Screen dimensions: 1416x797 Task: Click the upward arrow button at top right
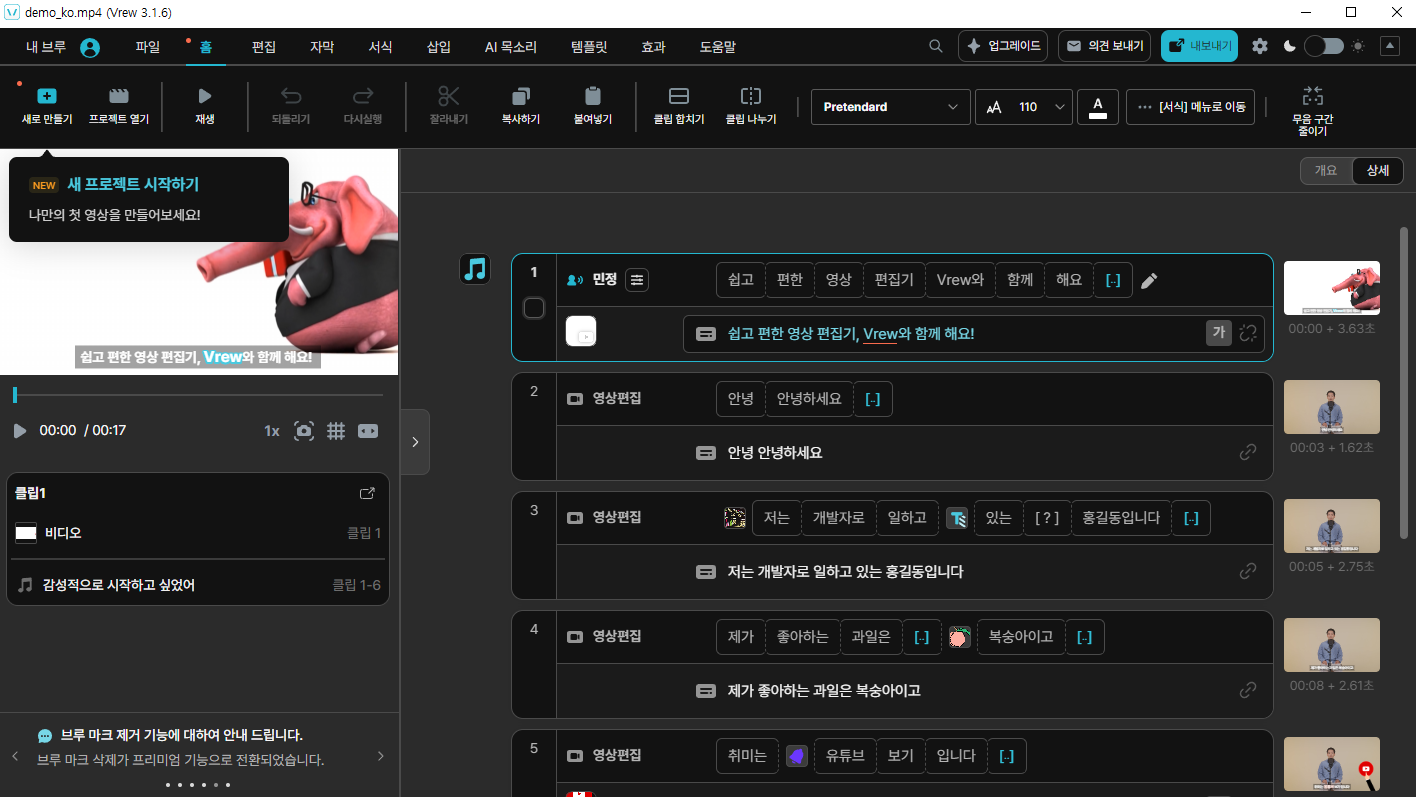[x=1390, y=46]
